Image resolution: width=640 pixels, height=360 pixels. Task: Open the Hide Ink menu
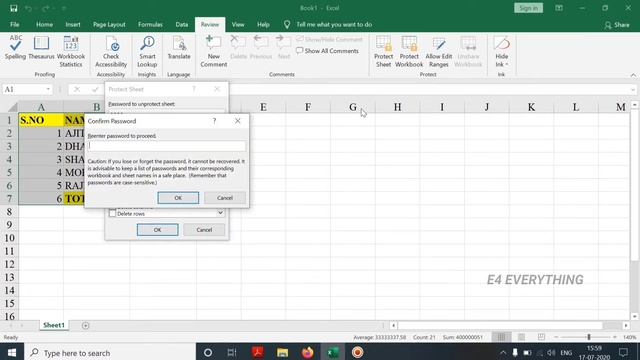click(502, 51)
